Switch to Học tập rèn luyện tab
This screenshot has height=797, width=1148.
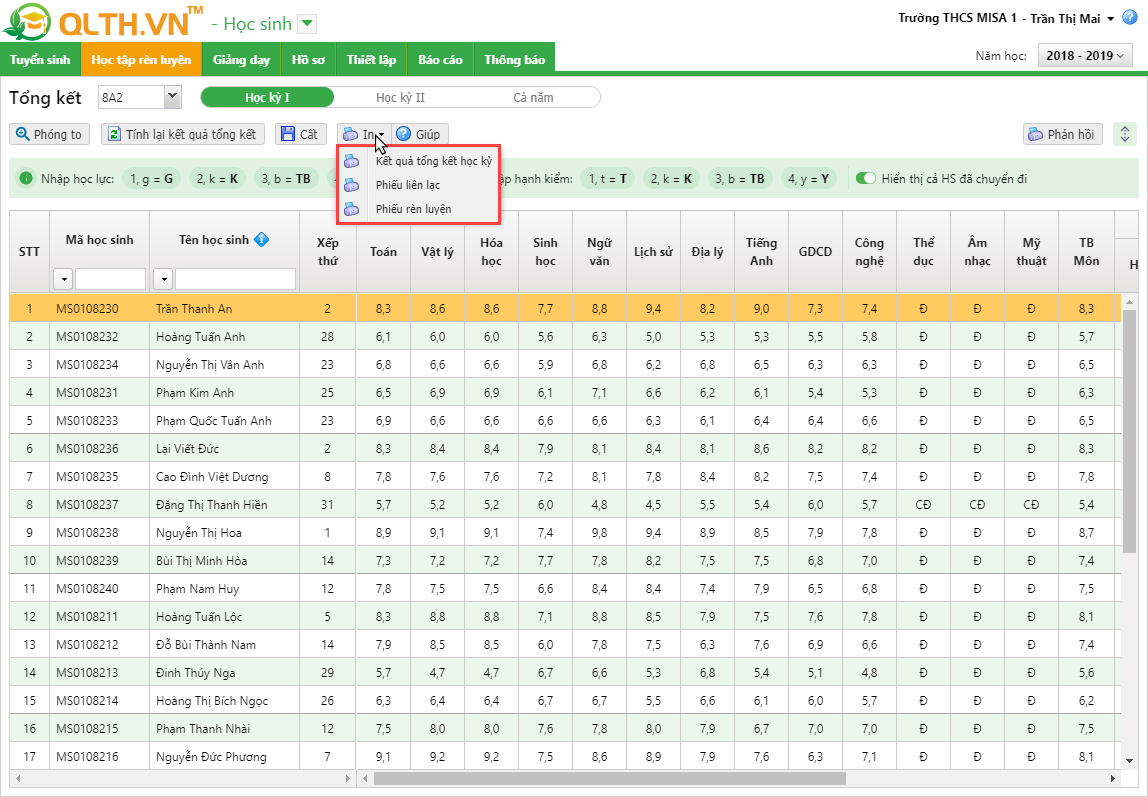(141, 59)
